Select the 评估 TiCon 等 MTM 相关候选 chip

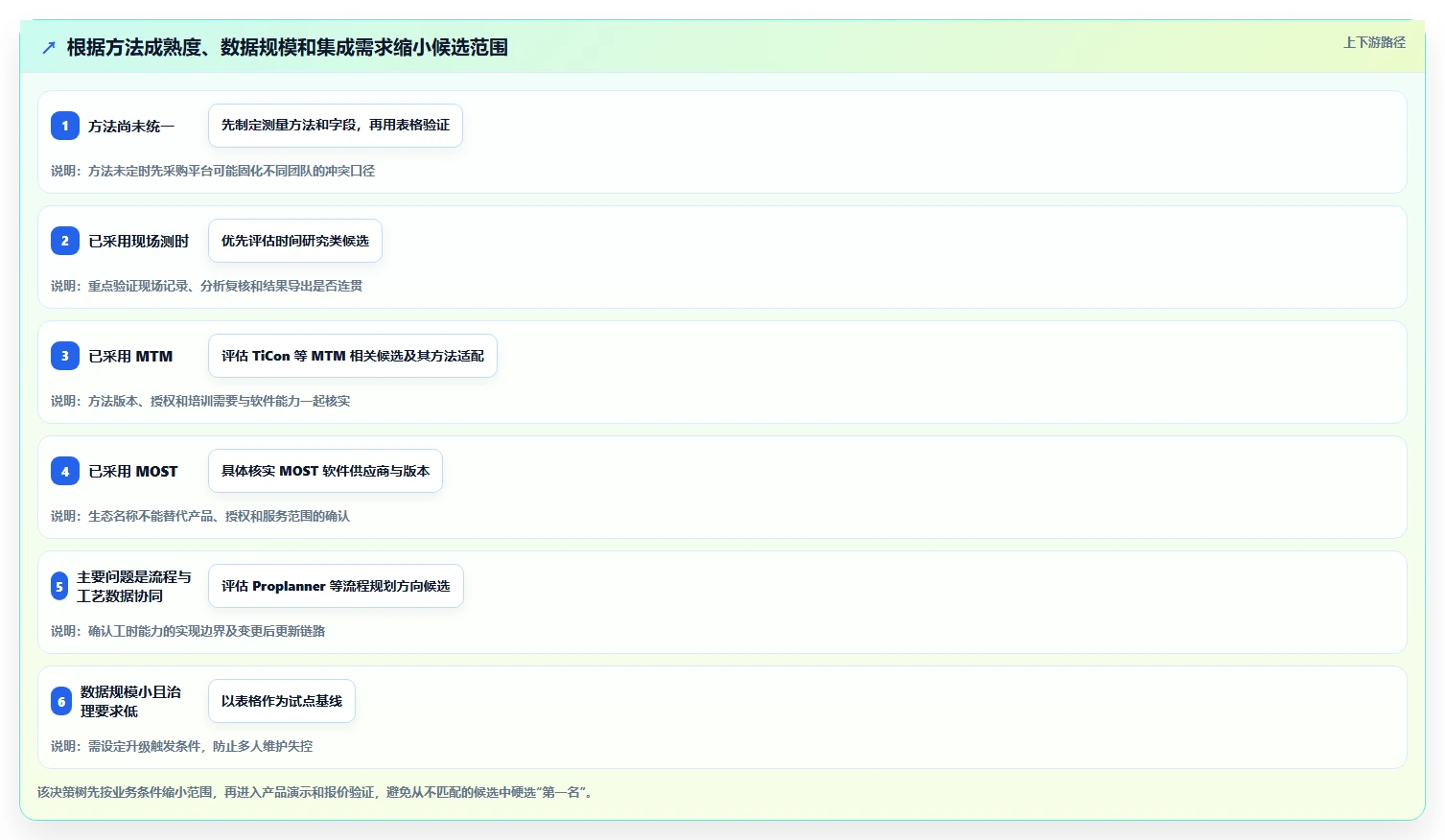[x=353, y=356]
